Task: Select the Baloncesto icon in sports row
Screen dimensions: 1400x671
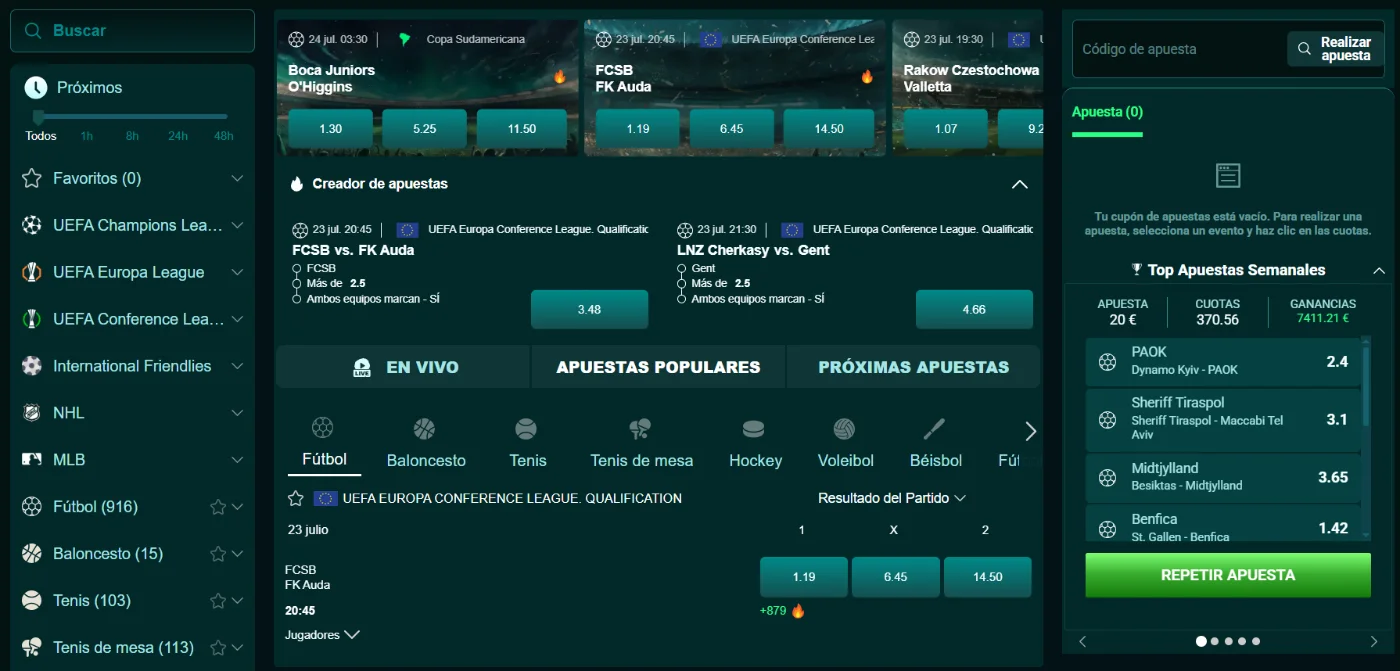Action: point(425,429)
